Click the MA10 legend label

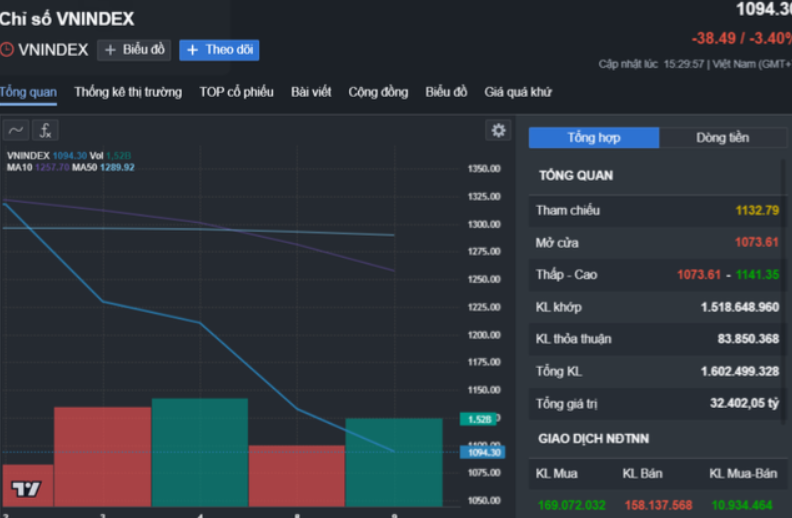(x=19, y=167)
